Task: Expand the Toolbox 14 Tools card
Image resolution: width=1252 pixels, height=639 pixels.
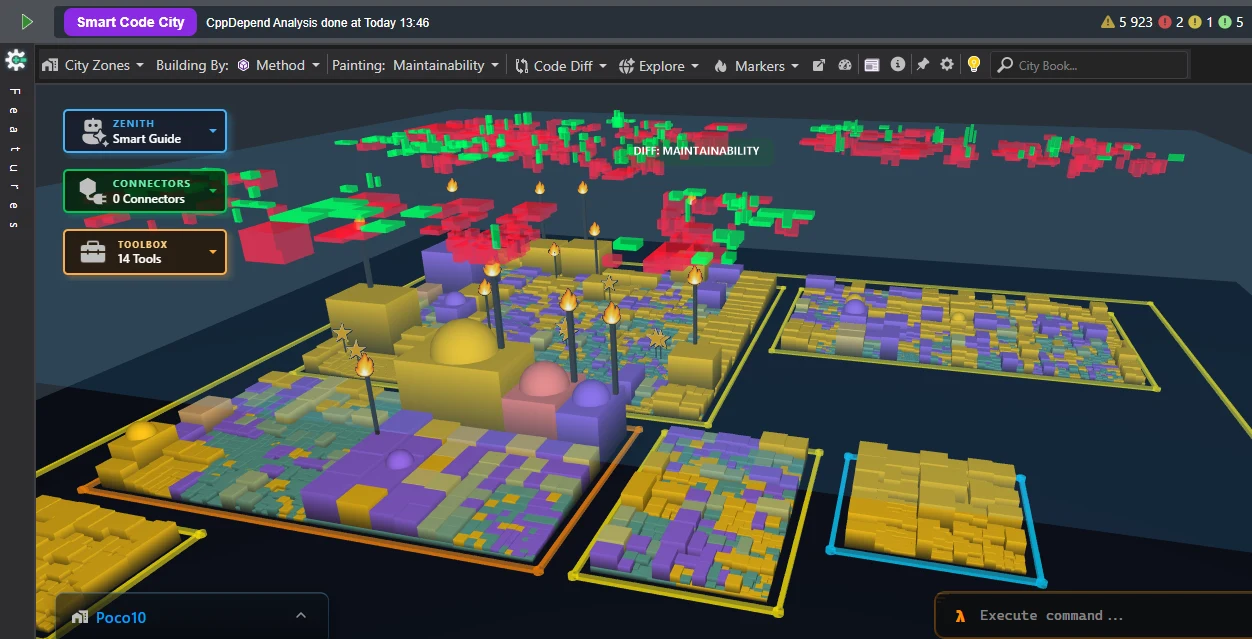Action: (x=145, y=251)
